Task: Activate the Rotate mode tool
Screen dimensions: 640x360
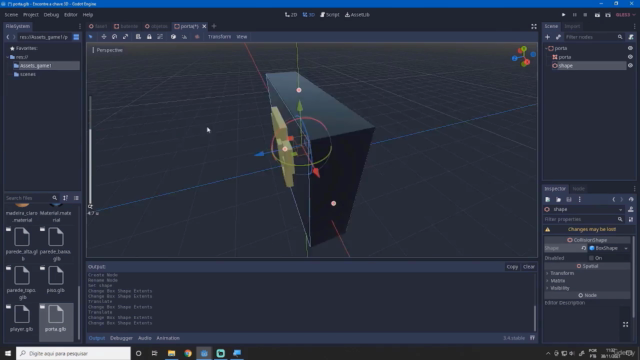Action: coord(114,37)
